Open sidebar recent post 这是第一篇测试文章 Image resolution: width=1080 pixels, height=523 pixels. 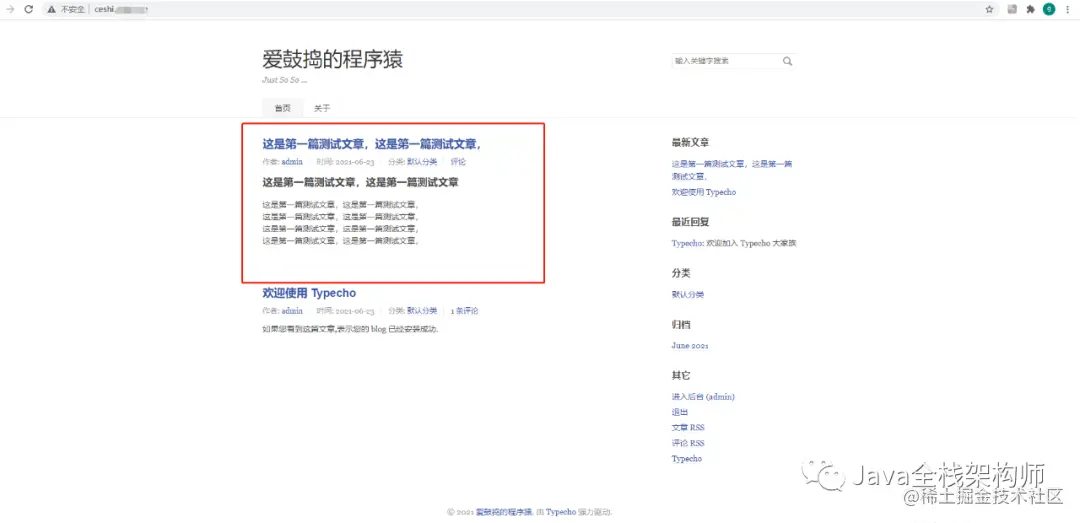pyautogui.click(x=732, y=170)
